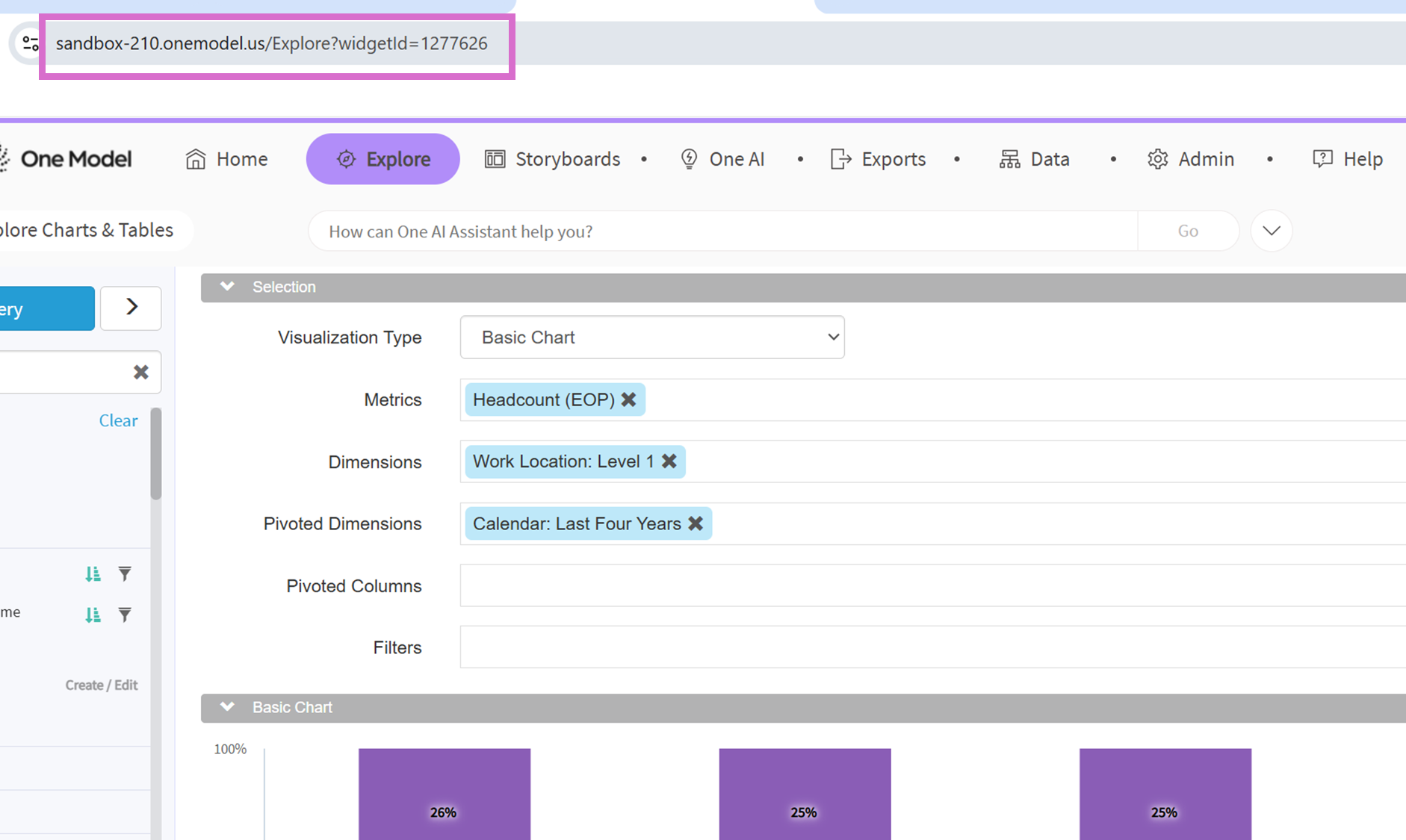The height and width of the screenshot is (840, 1406).
Task: Collapse the Selection section
Action: (227, 287)
